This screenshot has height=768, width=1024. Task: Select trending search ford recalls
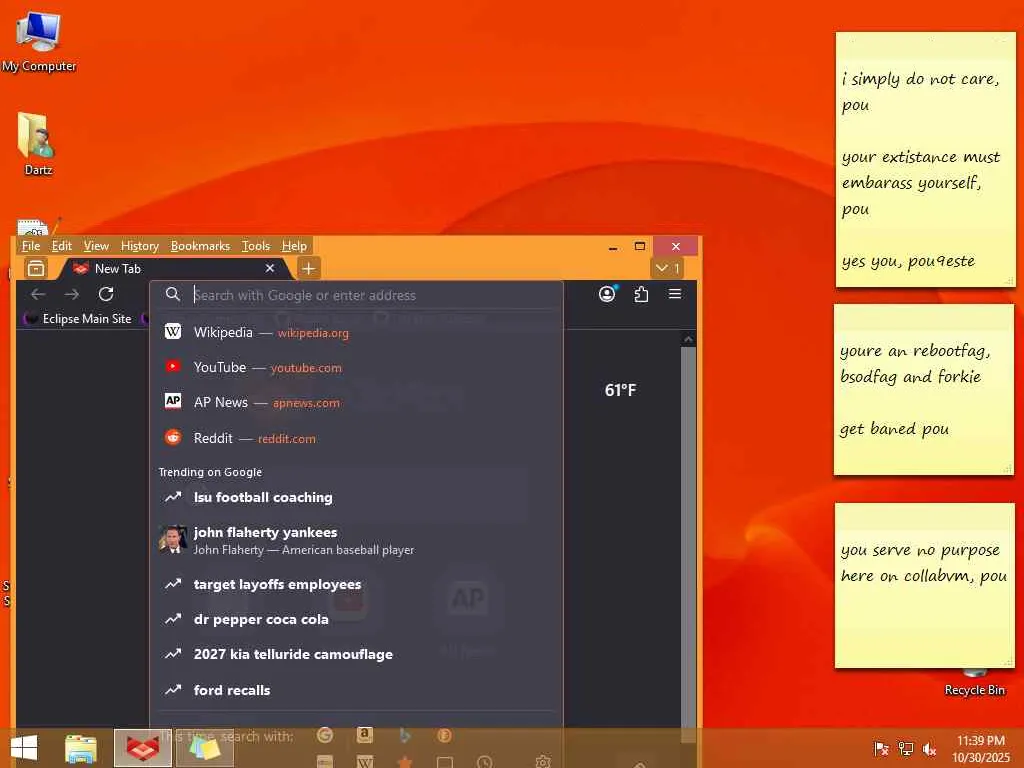[356, 690]
